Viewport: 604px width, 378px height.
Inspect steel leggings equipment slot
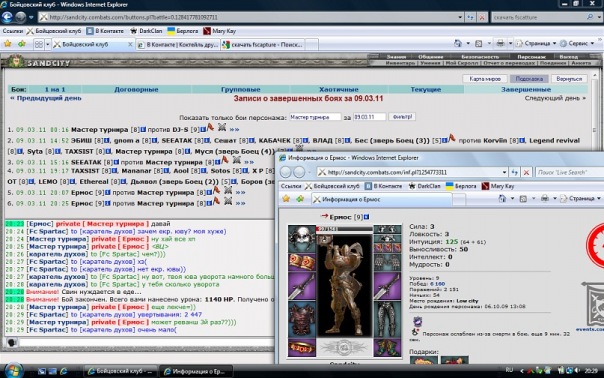click(x=387, y=319)
